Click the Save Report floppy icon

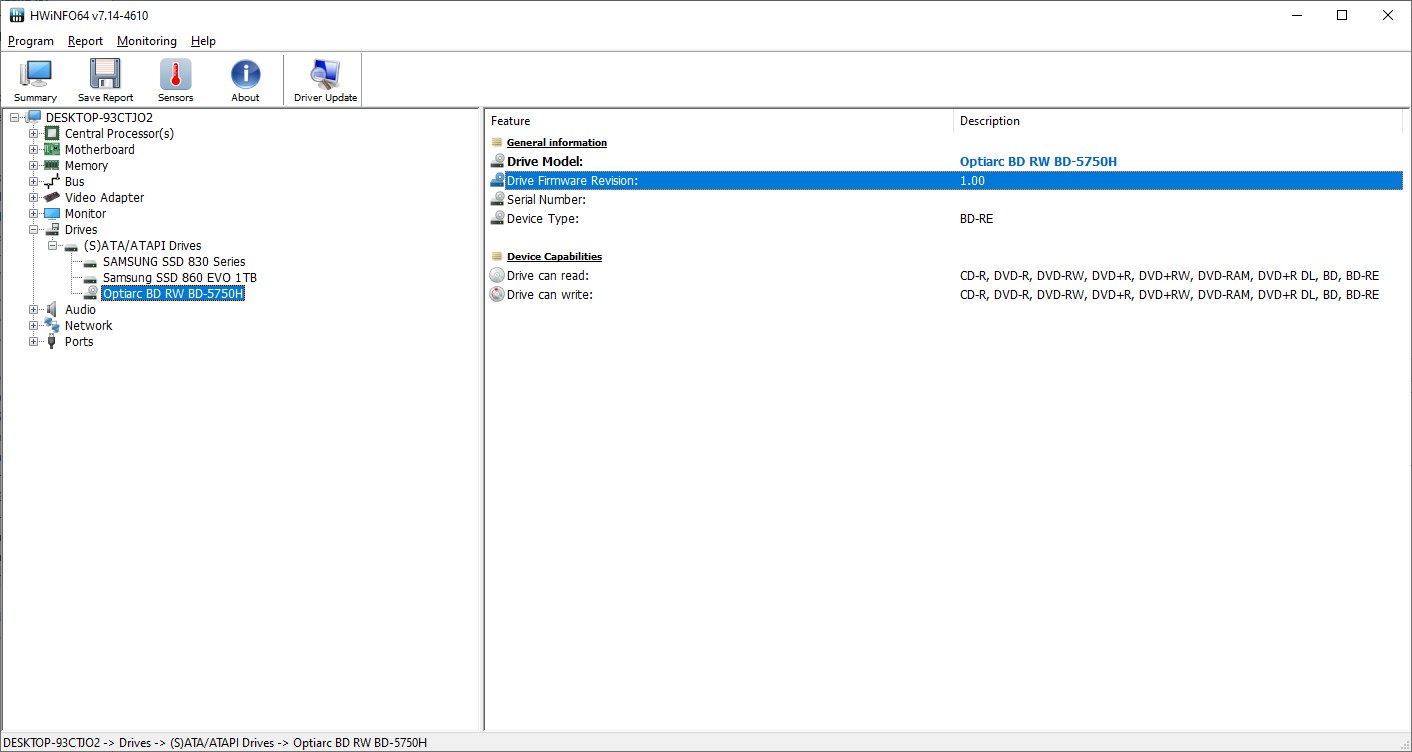pos(105,75)
